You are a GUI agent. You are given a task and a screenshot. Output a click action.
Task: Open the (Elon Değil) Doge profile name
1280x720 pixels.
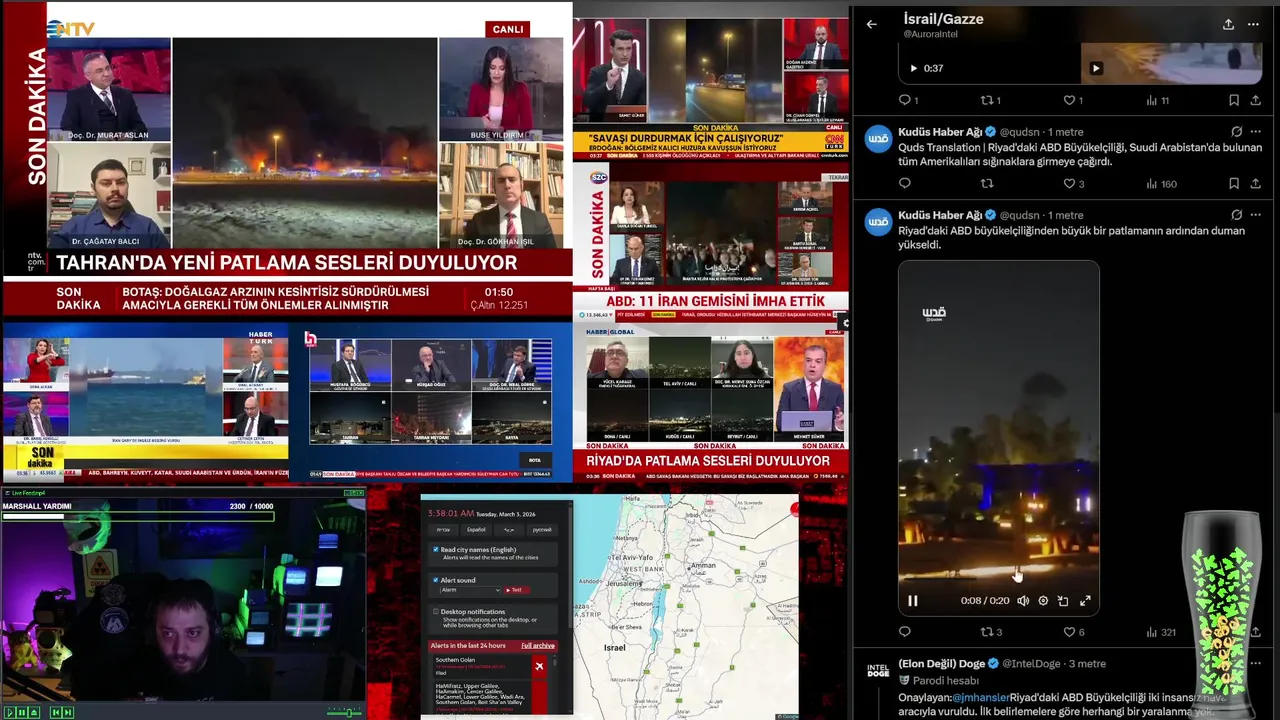point(941,663)
